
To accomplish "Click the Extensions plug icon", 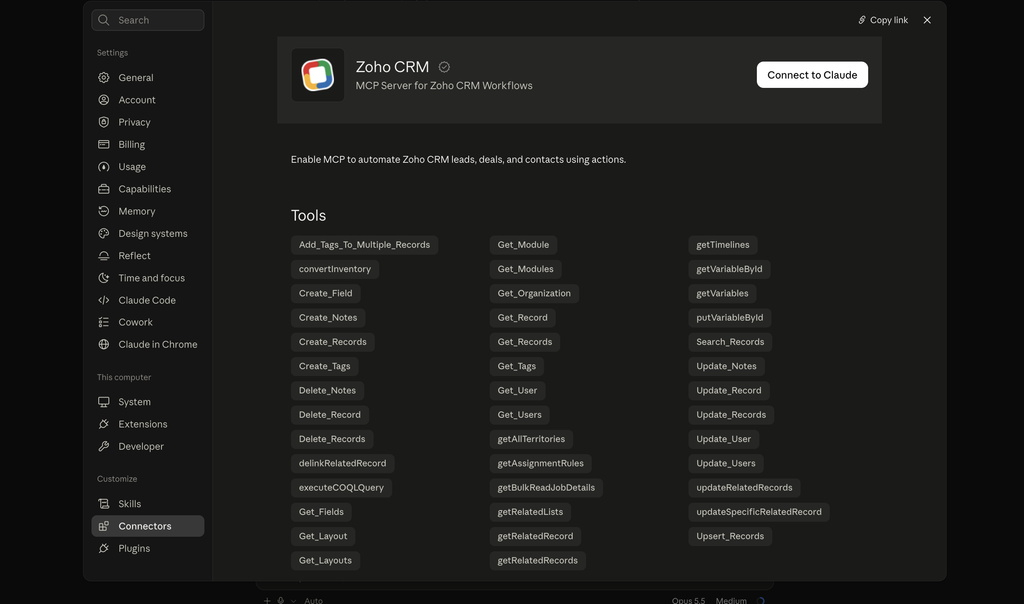I will (x=104, y=424).
